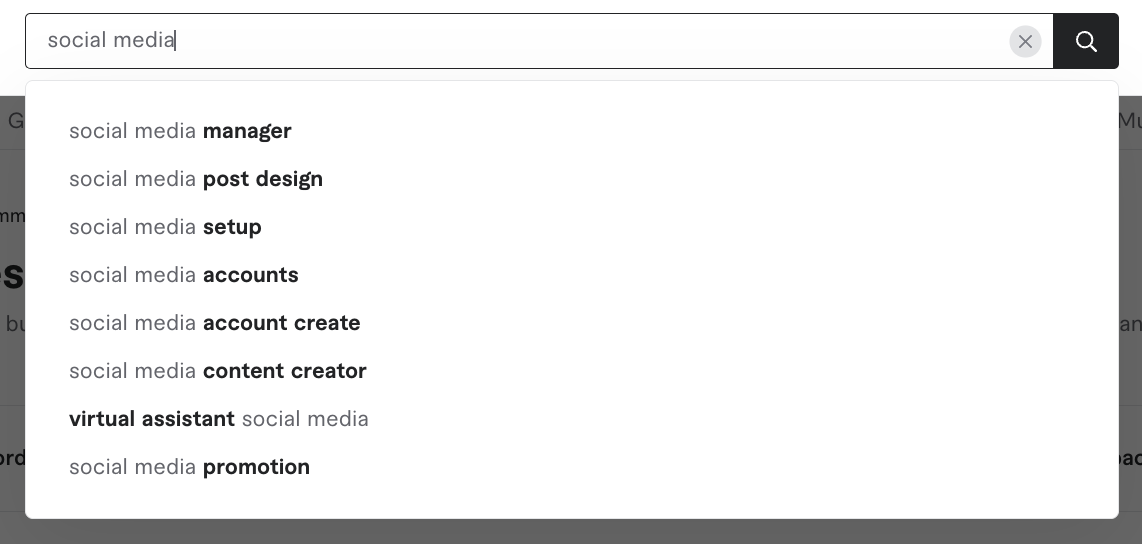Select 'social media manager' suggestion
This screenshot has width=1142, height=544.
(180, 131)
